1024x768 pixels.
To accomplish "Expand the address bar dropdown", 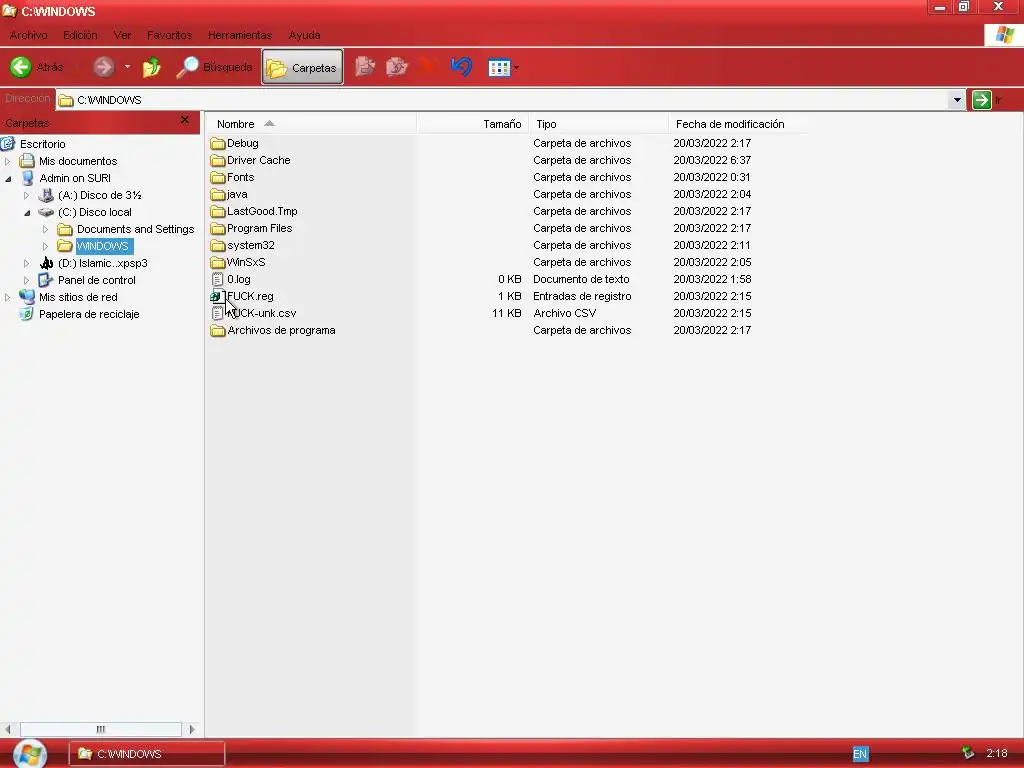I will coord(957,100).
